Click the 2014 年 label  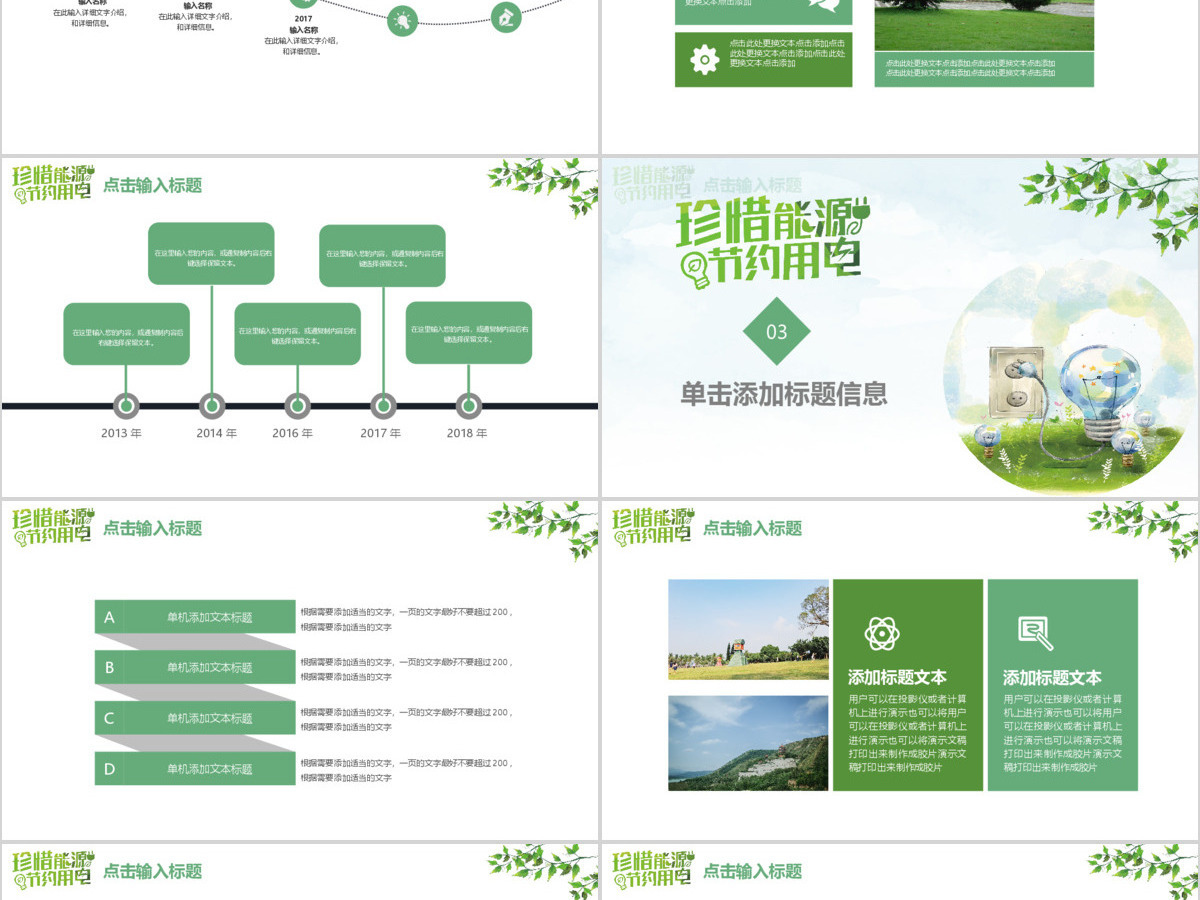[217, 434]
